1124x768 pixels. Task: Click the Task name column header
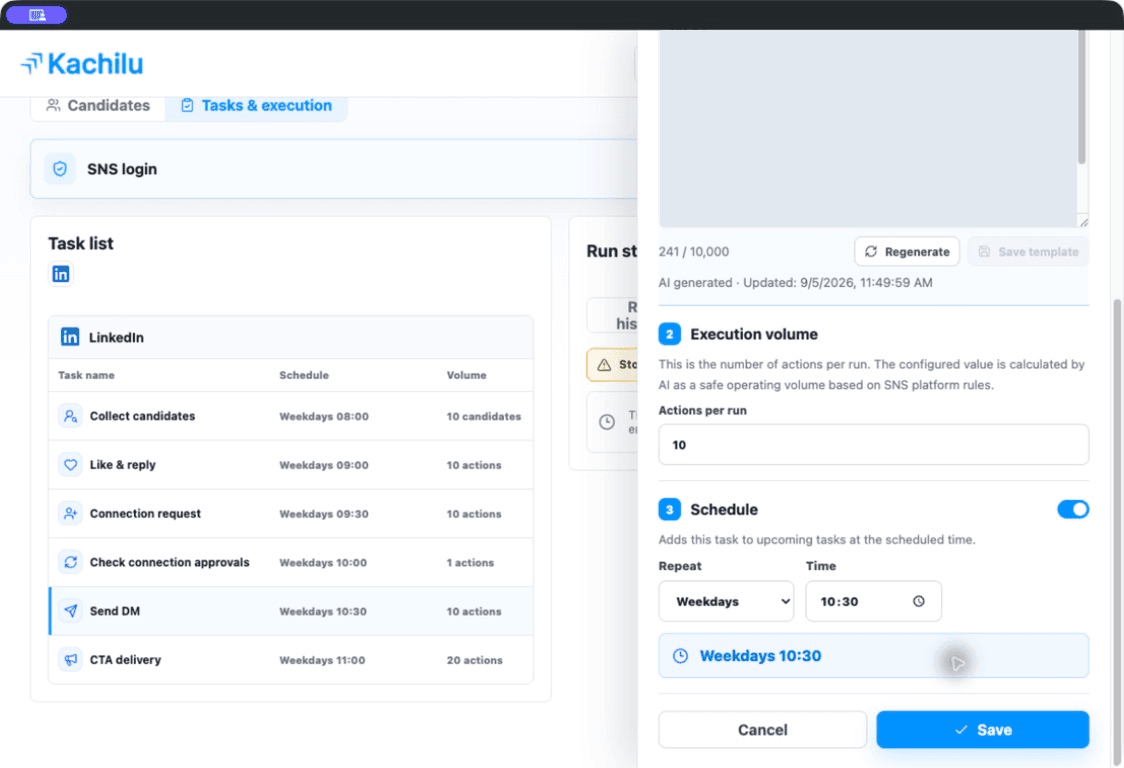86,375
